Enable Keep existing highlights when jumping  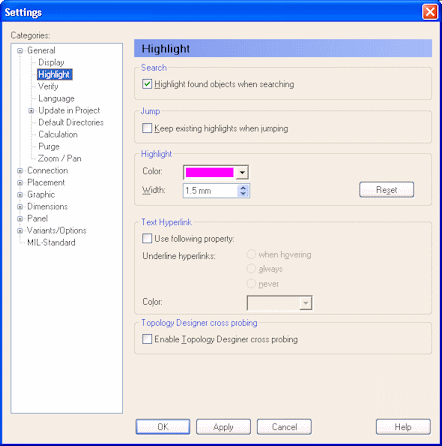click(x=147, y=128)
